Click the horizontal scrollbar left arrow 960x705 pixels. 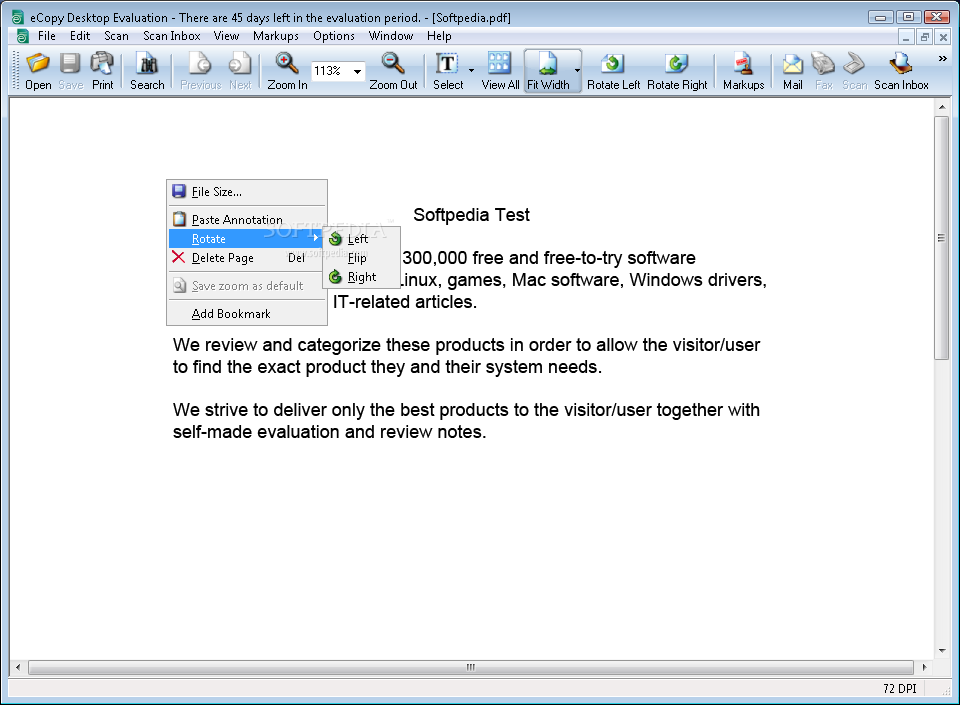pos(18,667)
